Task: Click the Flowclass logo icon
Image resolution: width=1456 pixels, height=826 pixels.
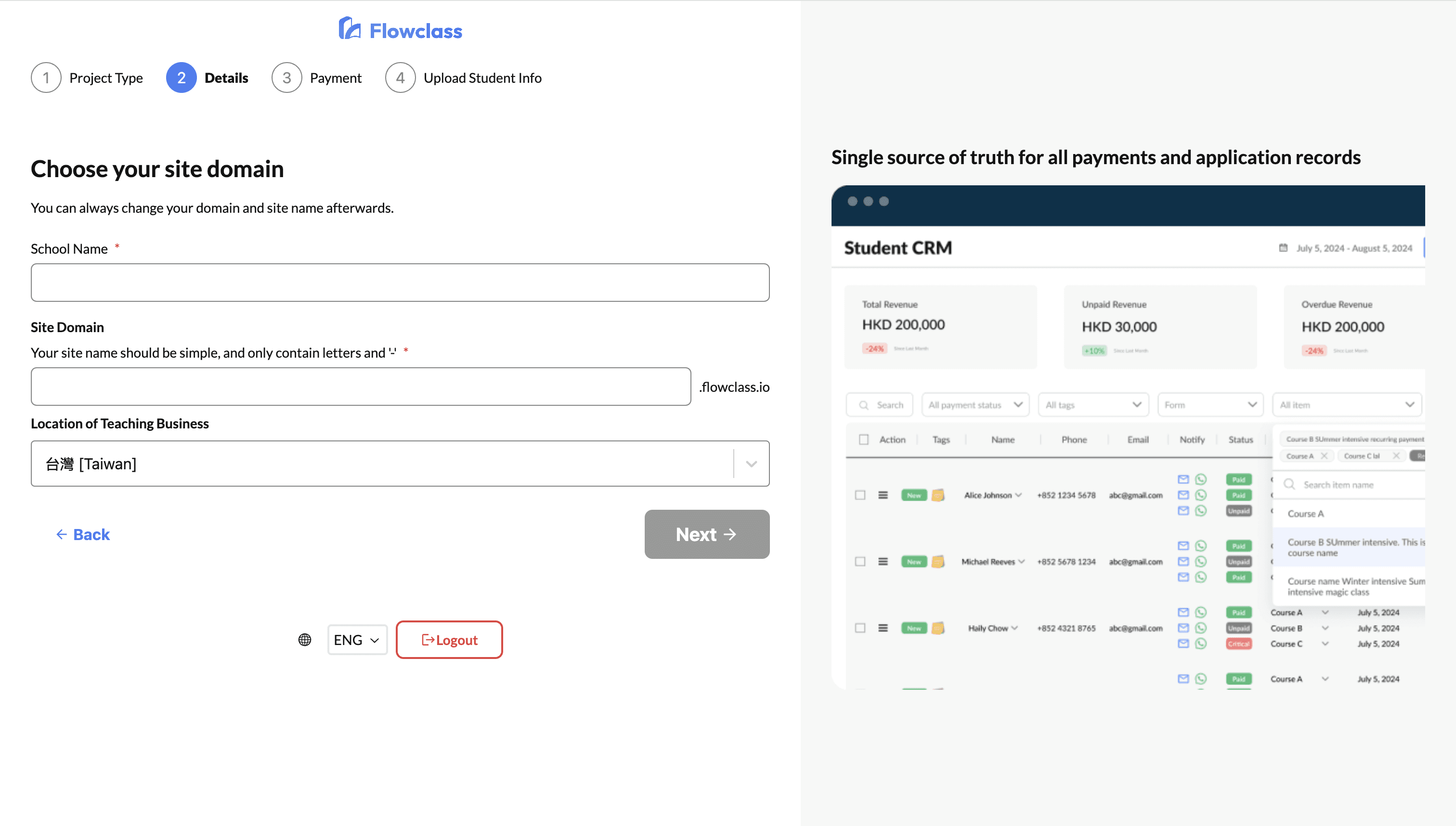Action: (x=350, y=28)
